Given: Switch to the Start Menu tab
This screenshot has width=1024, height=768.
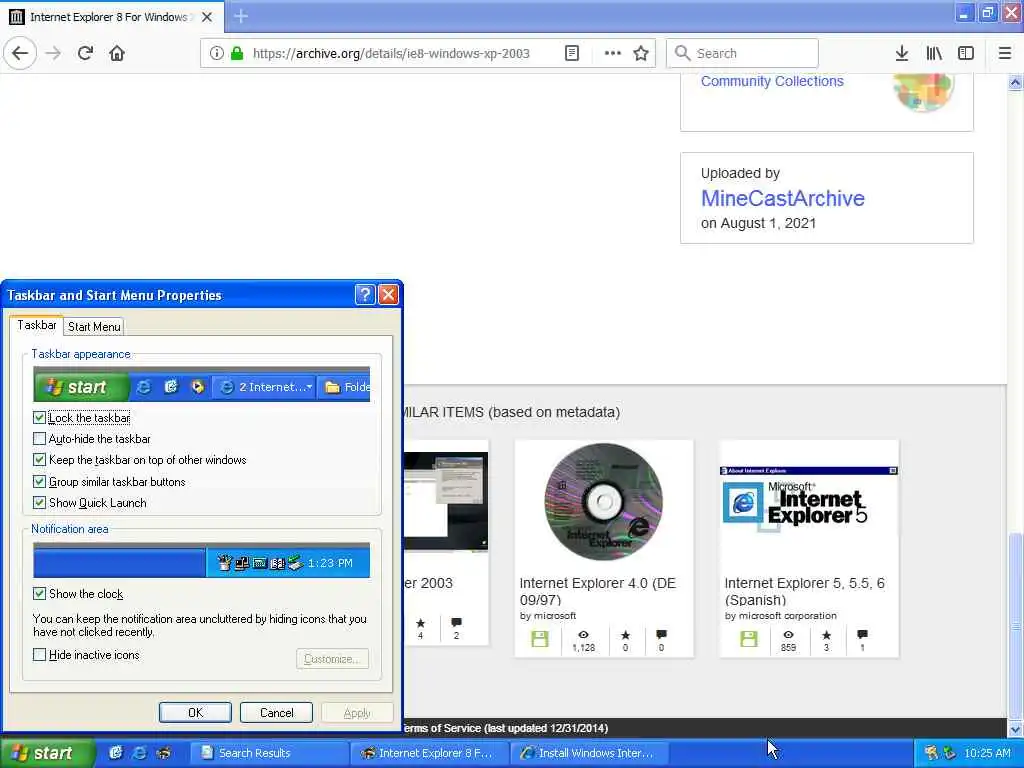Looking at the screenshot, I should pos(94,327).
